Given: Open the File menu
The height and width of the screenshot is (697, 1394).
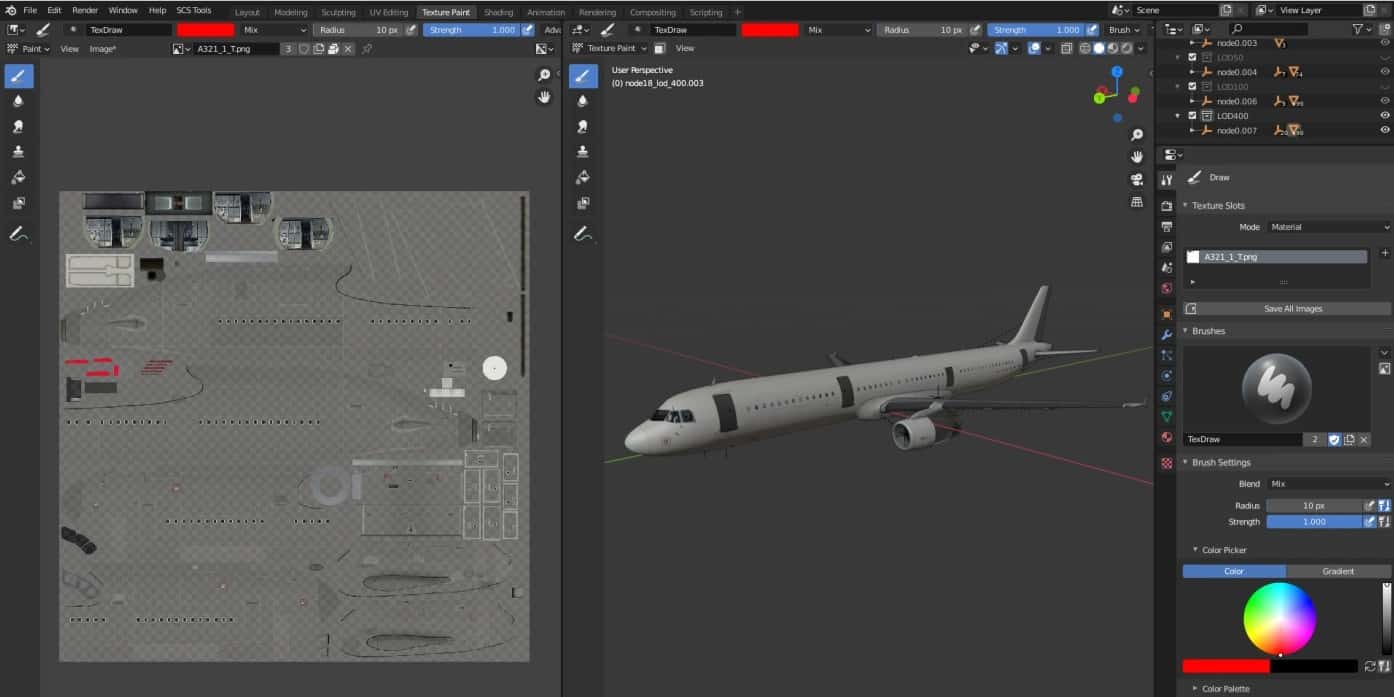Looking at the screenshot, I should tap(30, 12).
